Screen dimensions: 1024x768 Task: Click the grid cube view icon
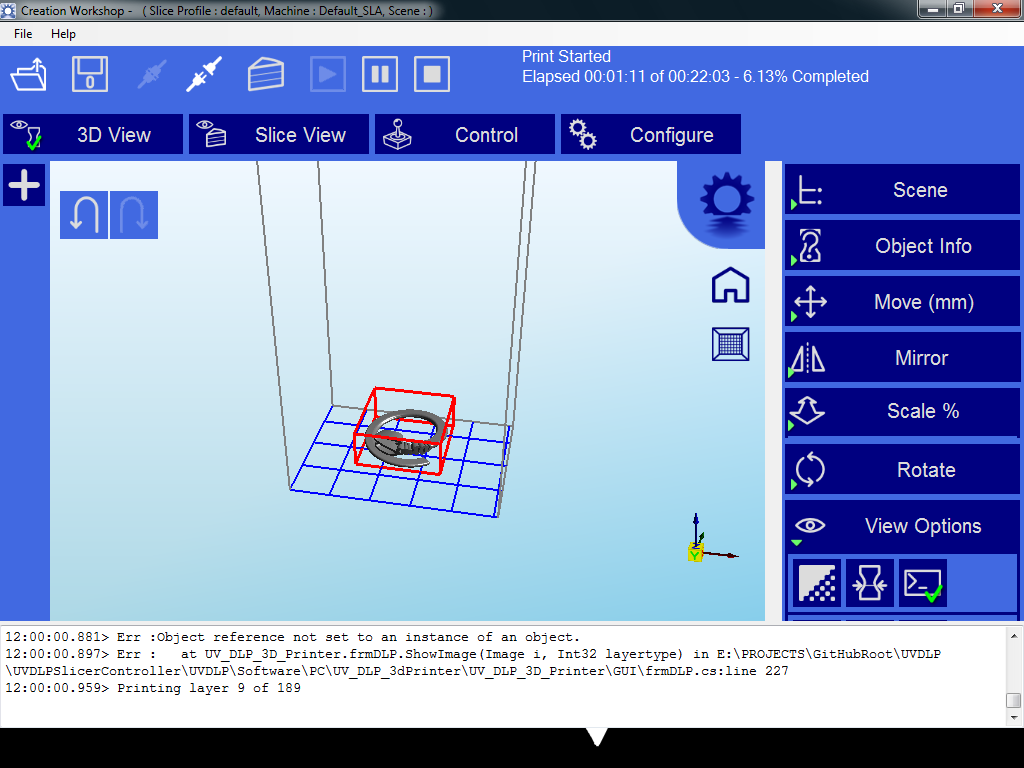[x=730, y=344]
